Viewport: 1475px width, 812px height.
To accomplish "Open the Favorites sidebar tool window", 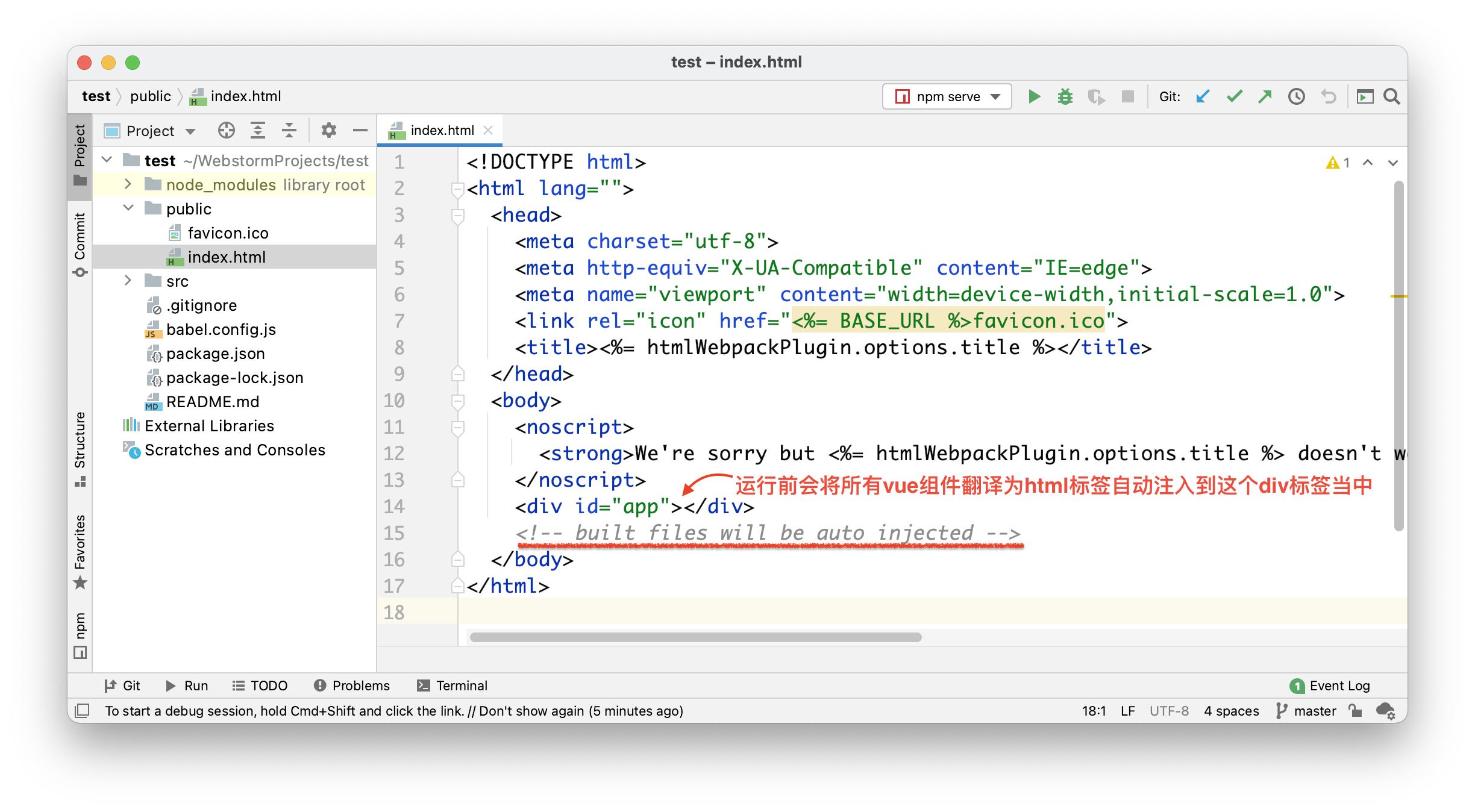I will pos(80,551).
